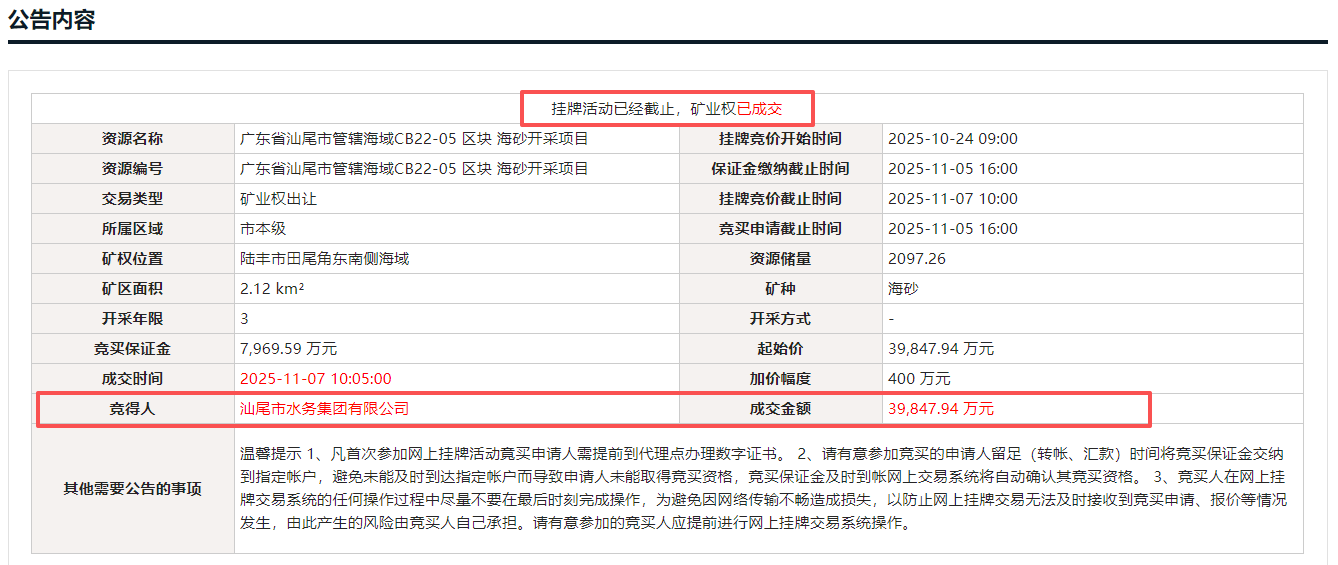Image resolution: width=1338 pixels, height=565 pixels.
Task: Click the 挂牌竞价截止时间 value 2025-11-07 10:00
Action: [x=952, y=199]
